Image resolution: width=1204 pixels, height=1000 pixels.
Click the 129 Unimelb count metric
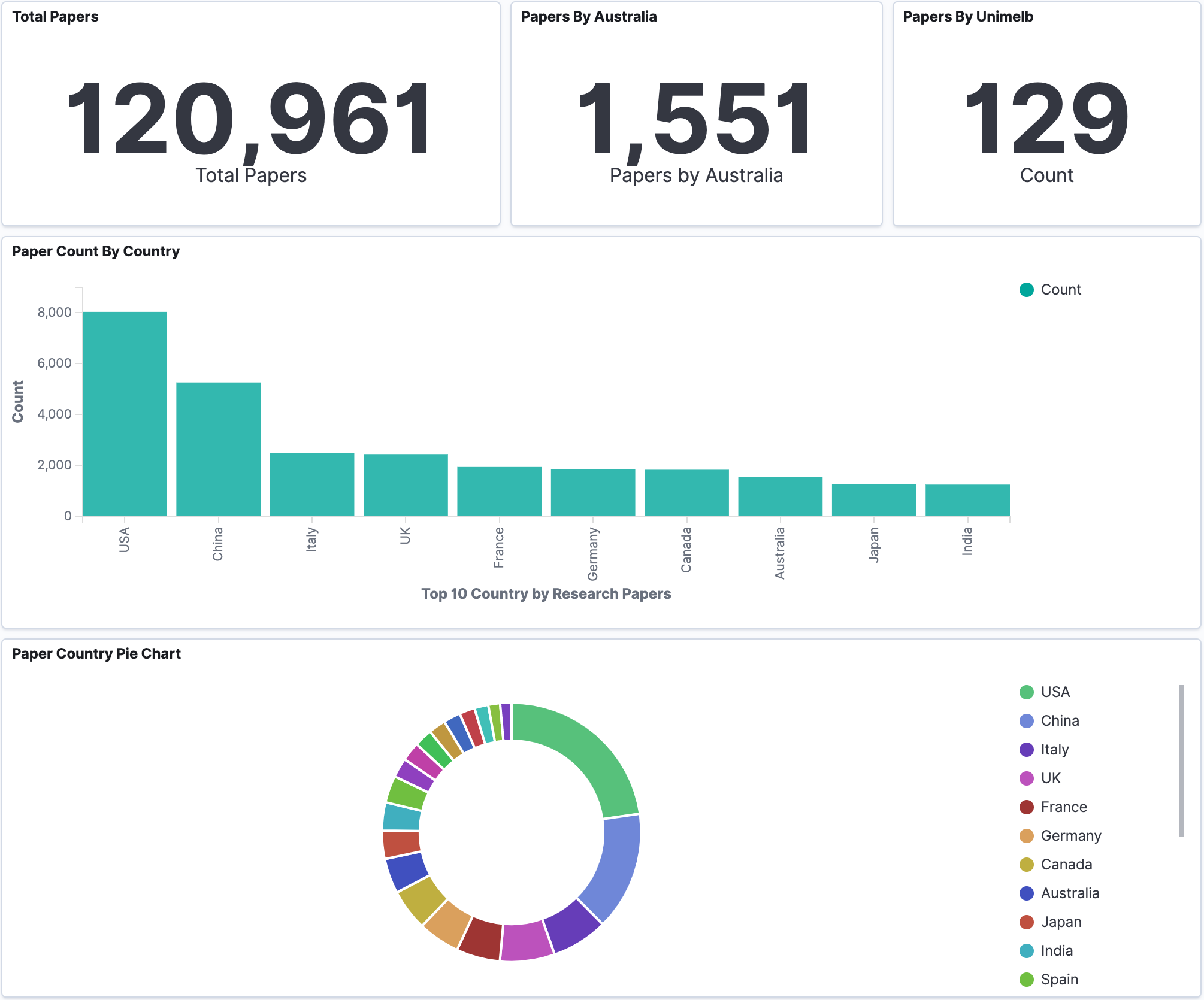click(x=1046, y=119)
